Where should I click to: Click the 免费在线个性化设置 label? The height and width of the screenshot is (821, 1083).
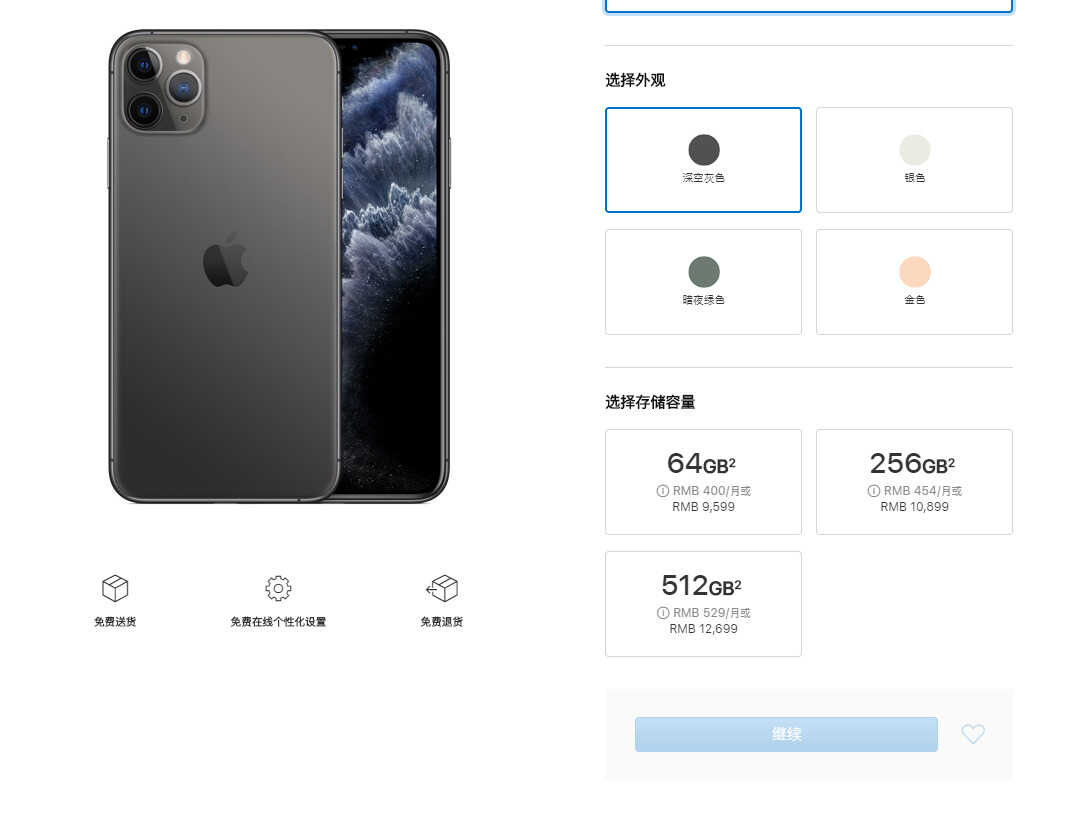[278, 621]
